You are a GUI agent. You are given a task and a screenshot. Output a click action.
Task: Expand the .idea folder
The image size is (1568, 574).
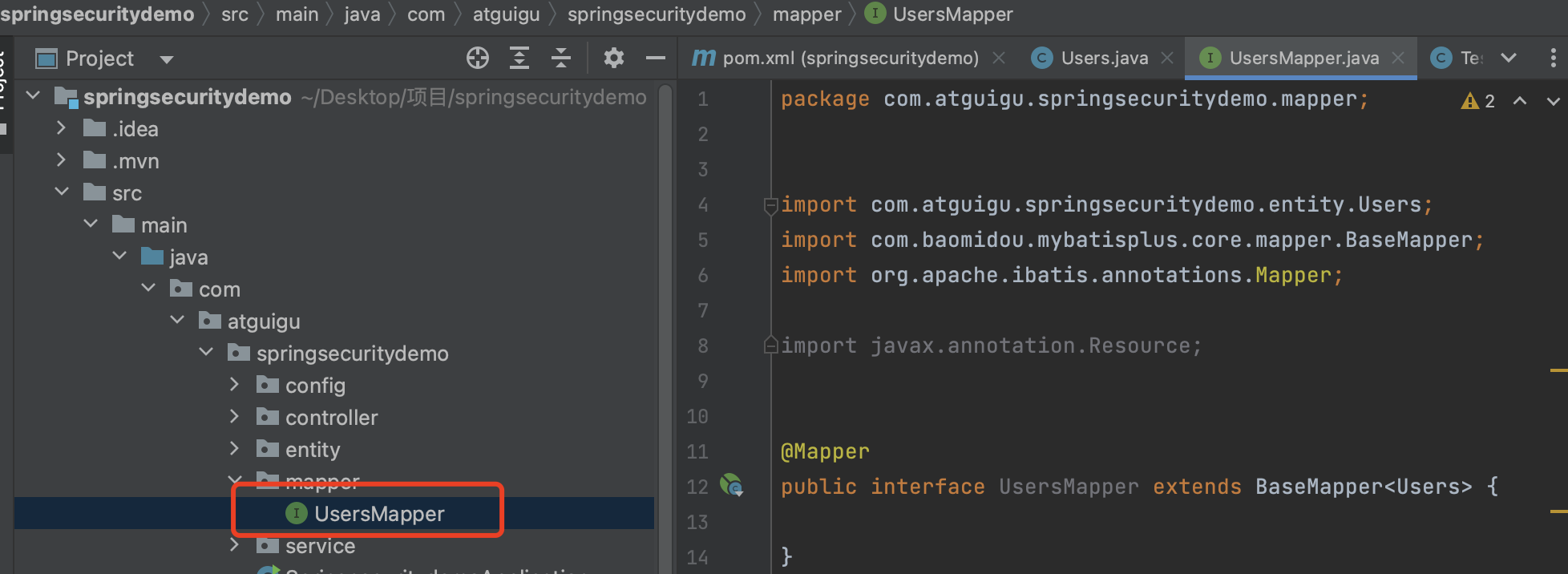pos(62,128)
